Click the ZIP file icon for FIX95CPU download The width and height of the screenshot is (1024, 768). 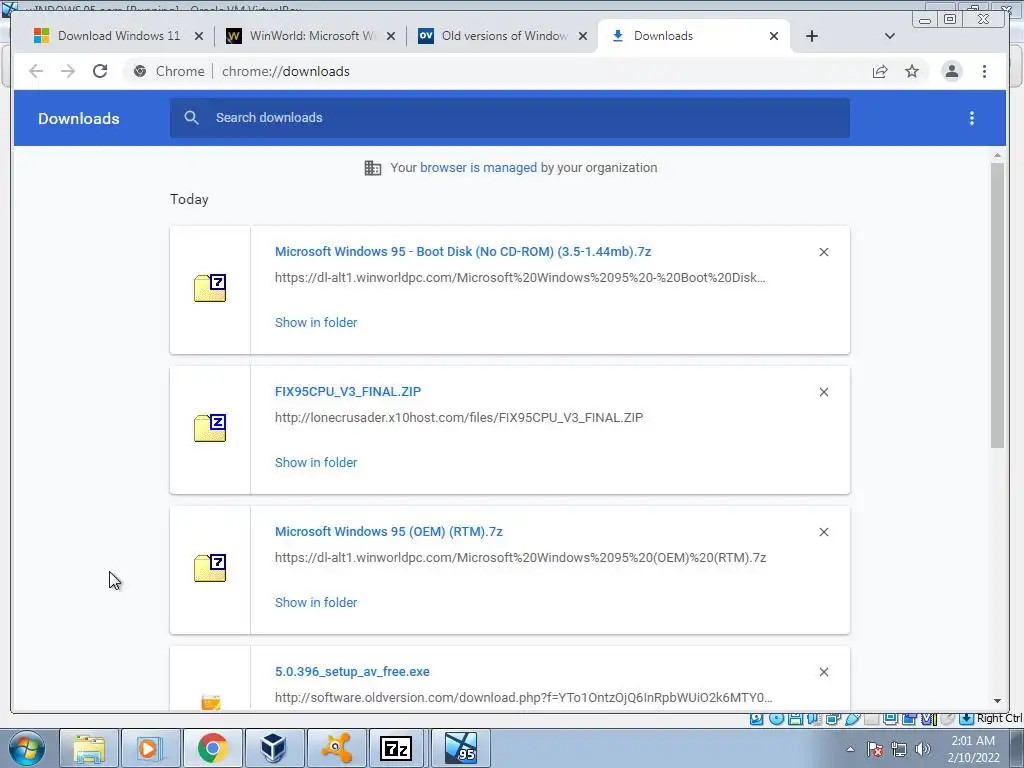210,428
